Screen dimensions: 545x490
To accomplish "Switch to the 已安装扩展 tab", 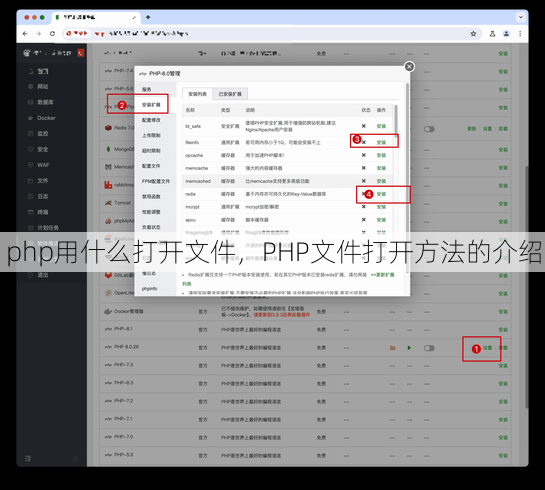I will coord(230,94).
